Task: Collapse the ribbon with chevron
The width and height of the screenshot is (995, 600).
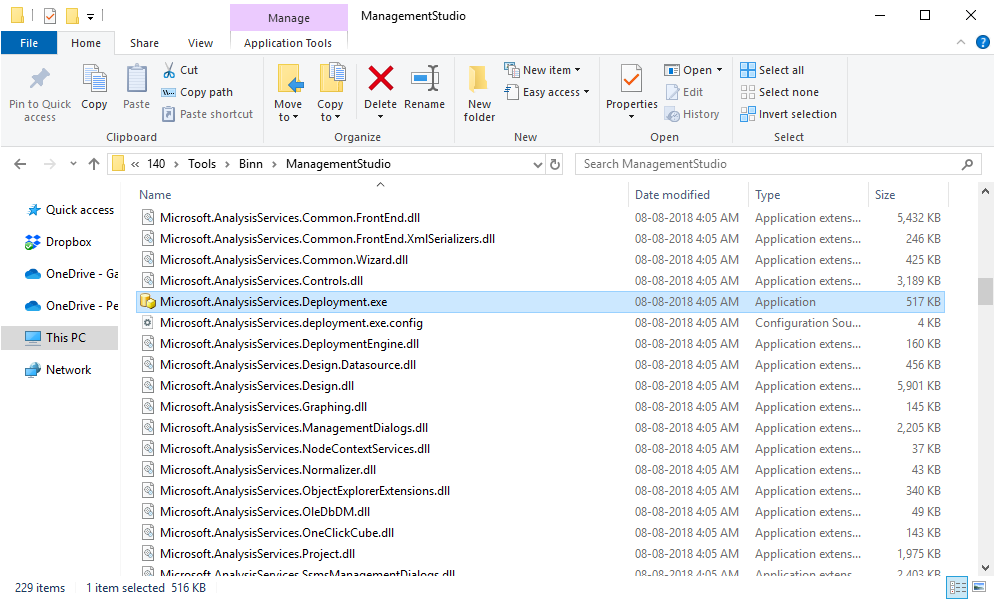Action: coord(961,42)
